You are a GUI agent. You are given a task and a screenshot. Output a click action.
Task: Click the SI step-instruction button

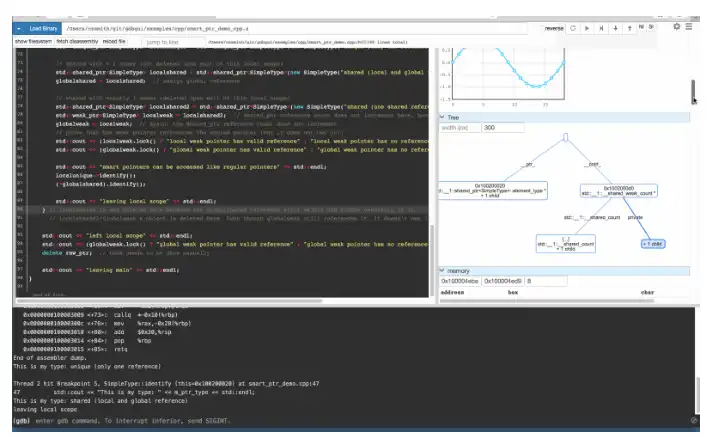pos(651,27)
